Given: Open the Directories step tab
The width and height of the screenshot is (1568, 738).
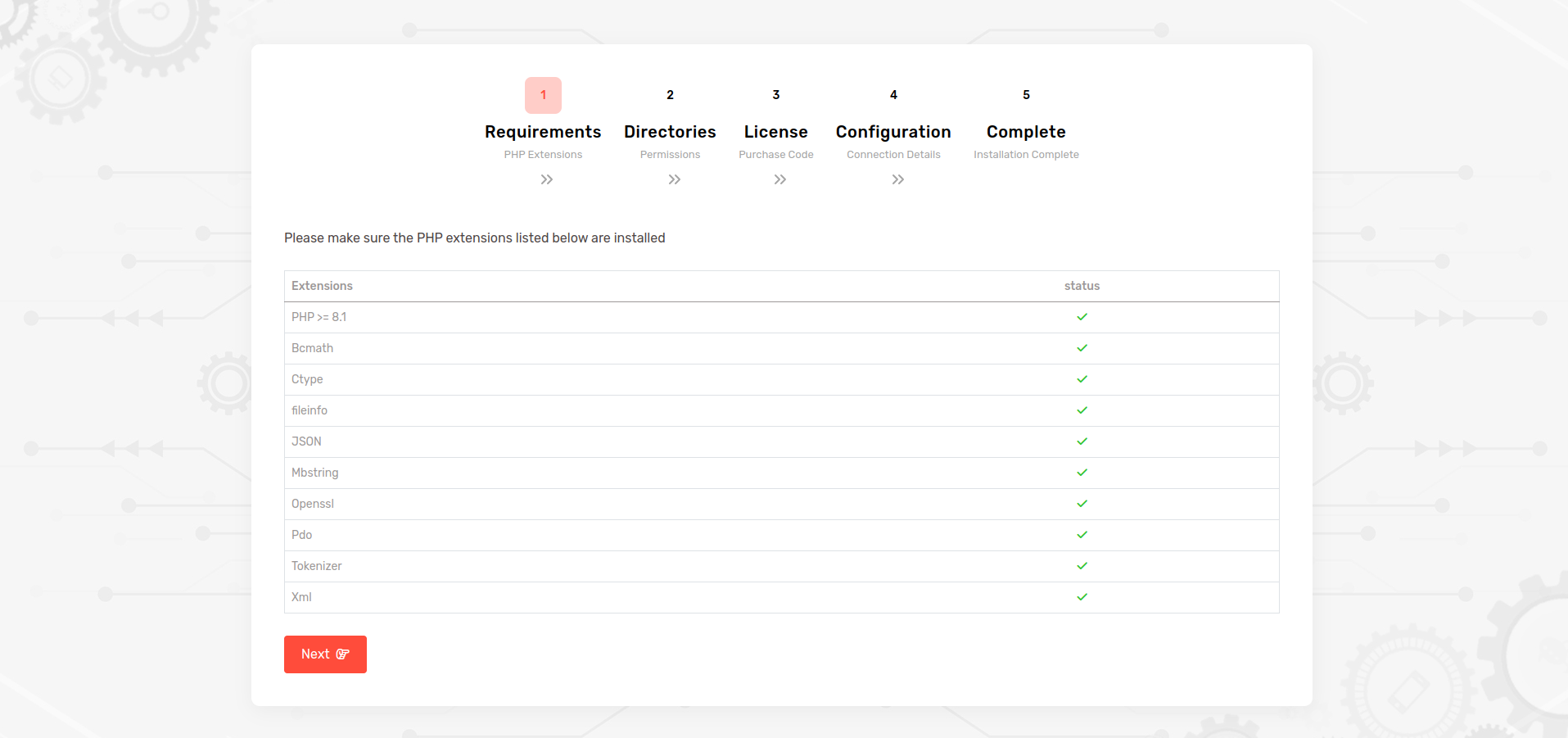Looking at the screenshot, I should [x=670, y=132].
